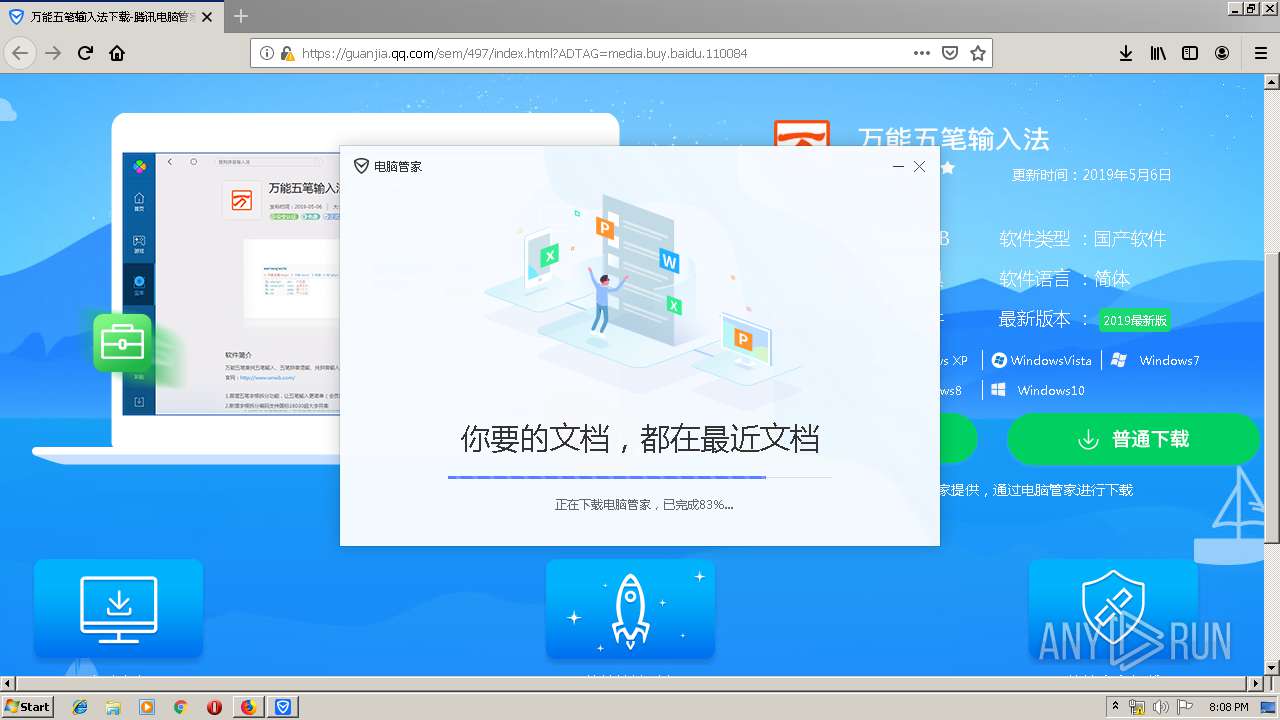Show site information icon in address bar

(267, 53)
